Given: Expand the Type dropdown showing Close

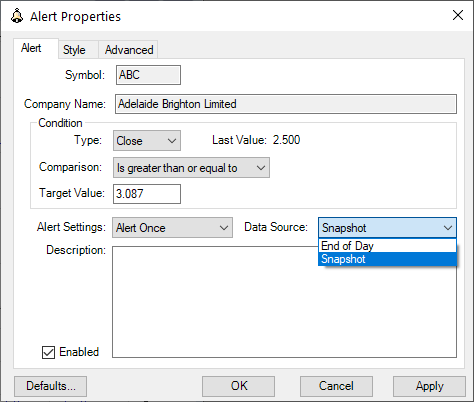Looking at the screenshot, I should [147, 141].
